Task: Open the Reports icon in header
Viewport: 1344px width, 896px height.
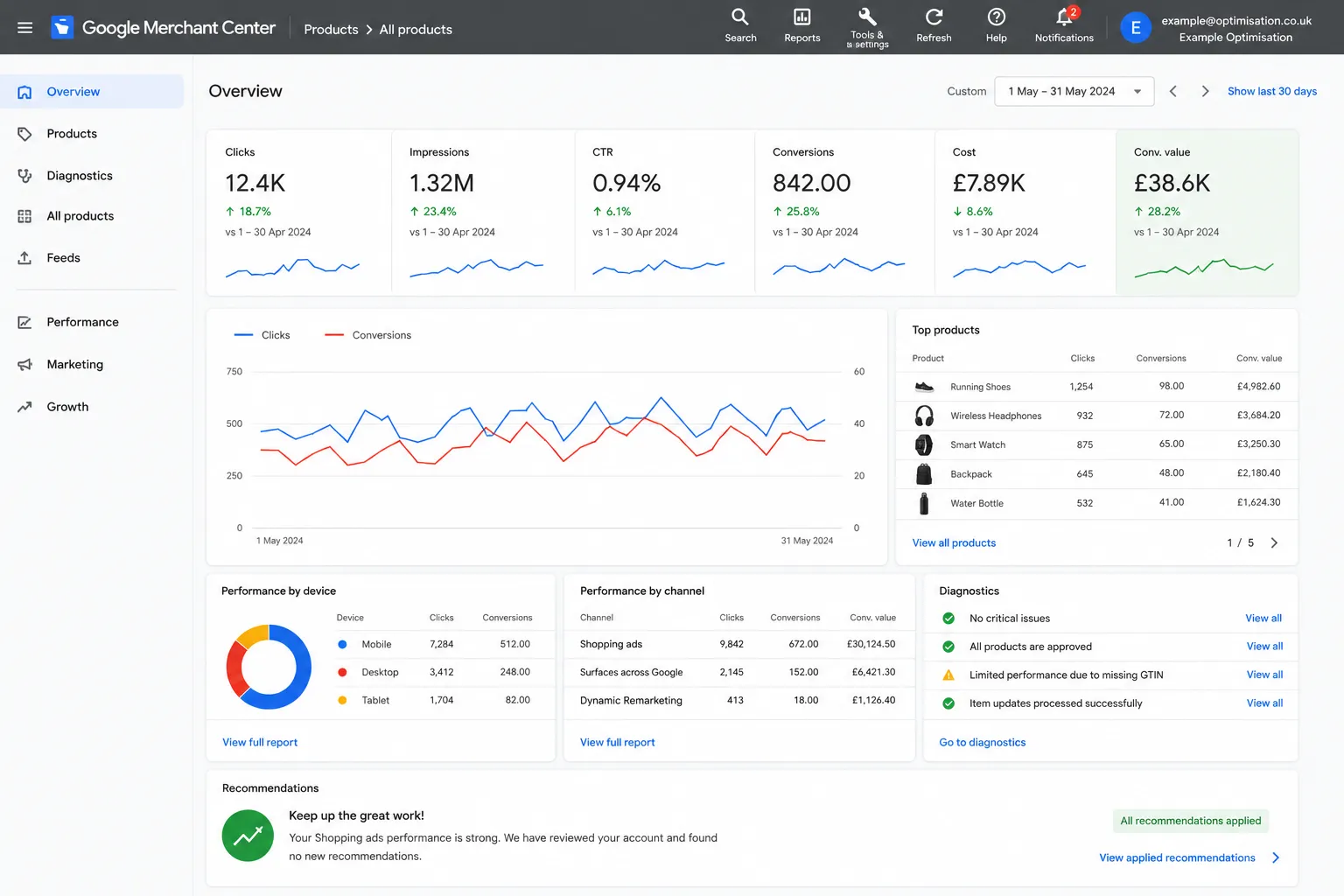Action: 802,26
